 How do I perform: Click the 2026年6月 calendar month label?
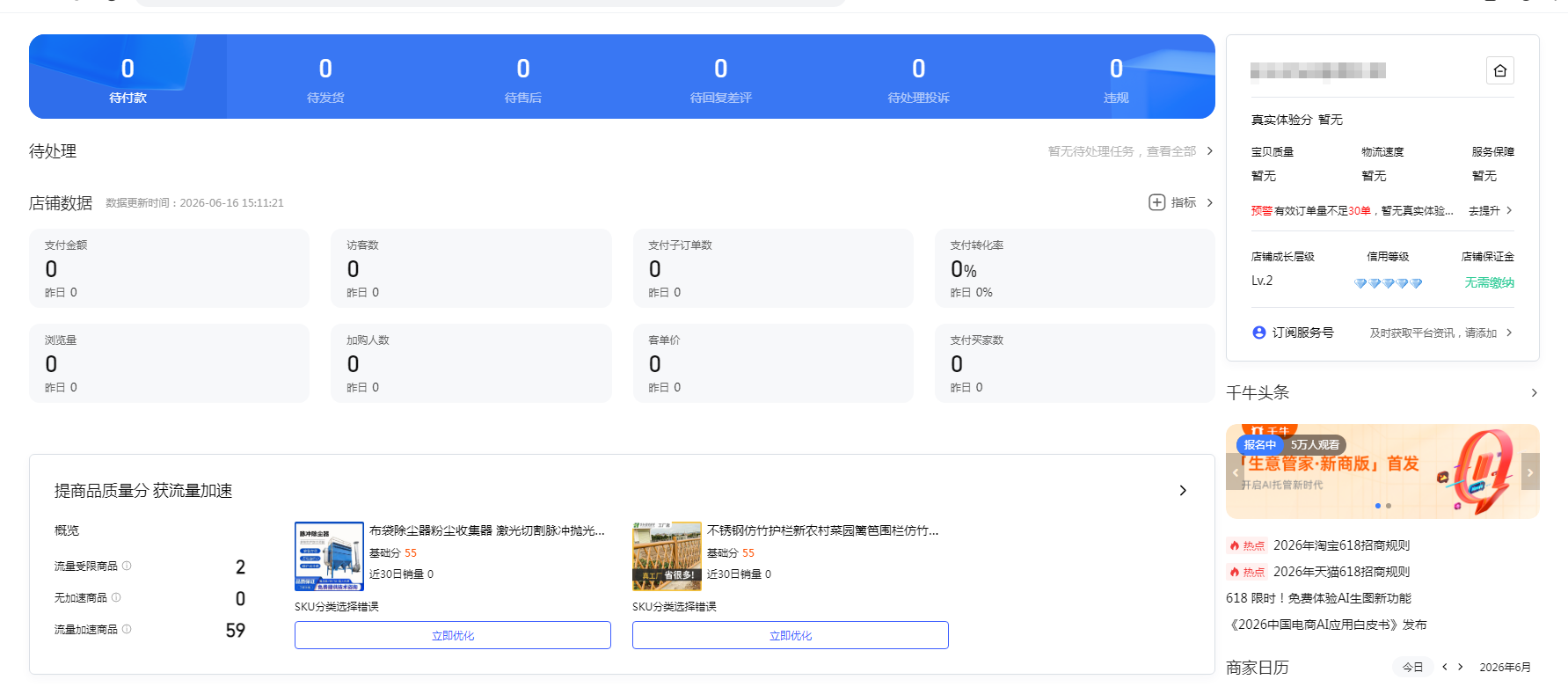click(1505, 667)
